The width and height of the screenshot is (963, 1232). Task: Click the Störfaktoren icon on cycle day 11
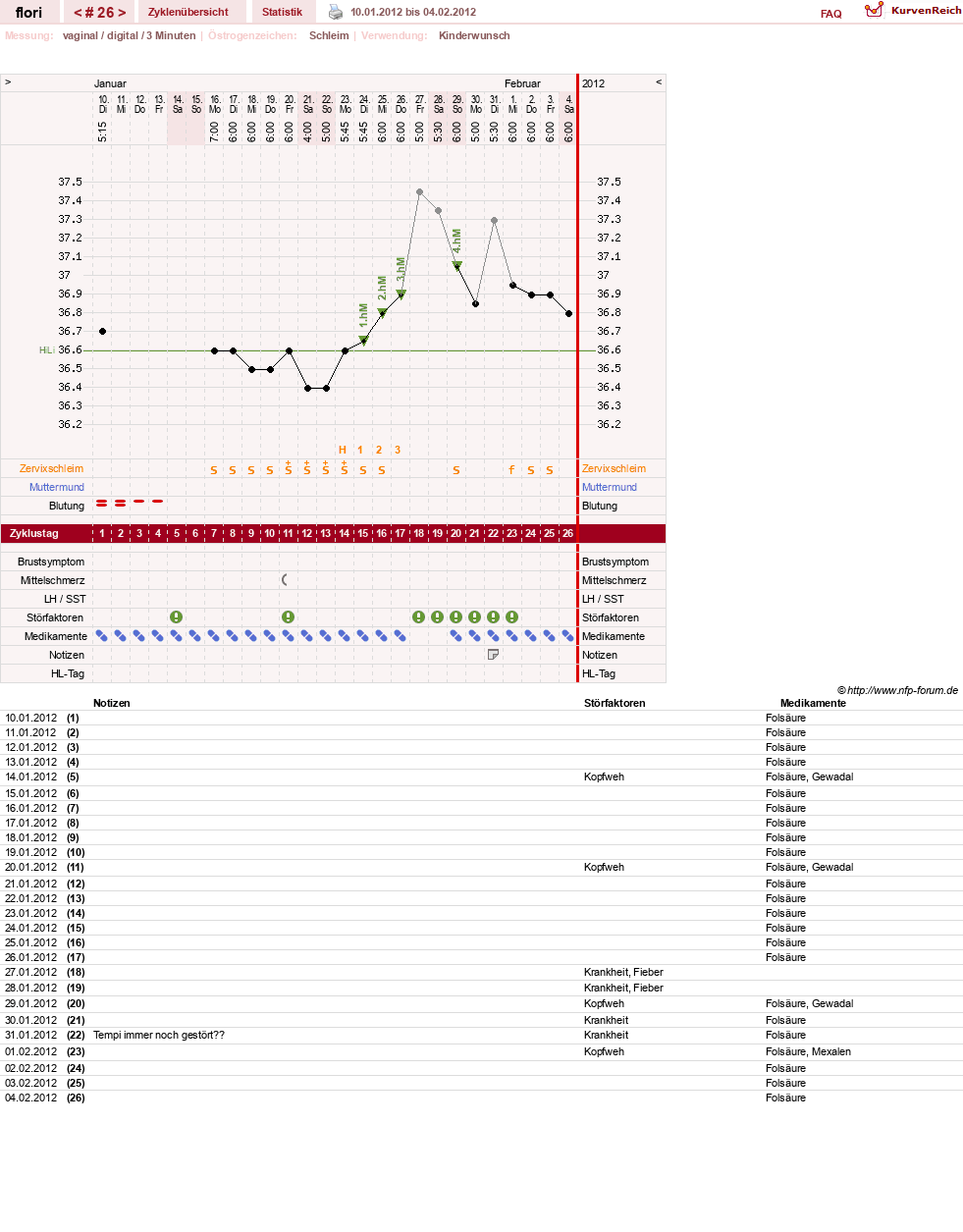(289, 617)
